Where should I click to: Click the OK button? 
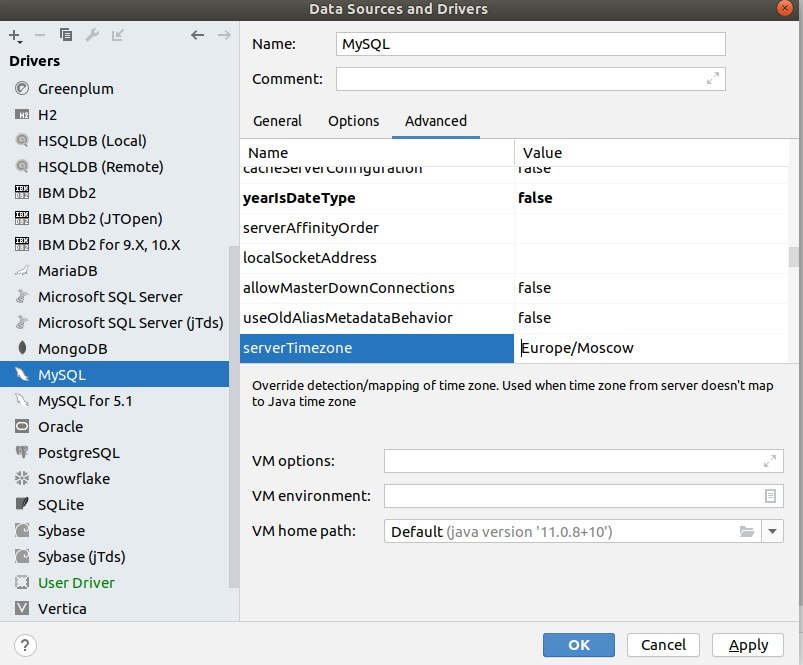tap(579, 645)
